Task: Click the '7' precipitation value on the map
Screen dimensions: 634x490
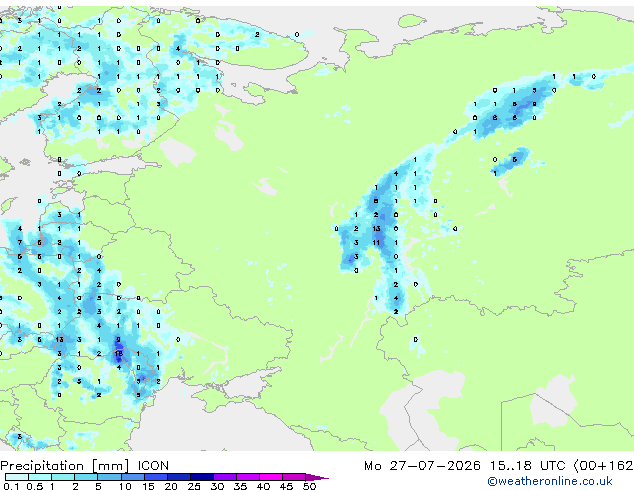Action: click(x=20, y=243)
